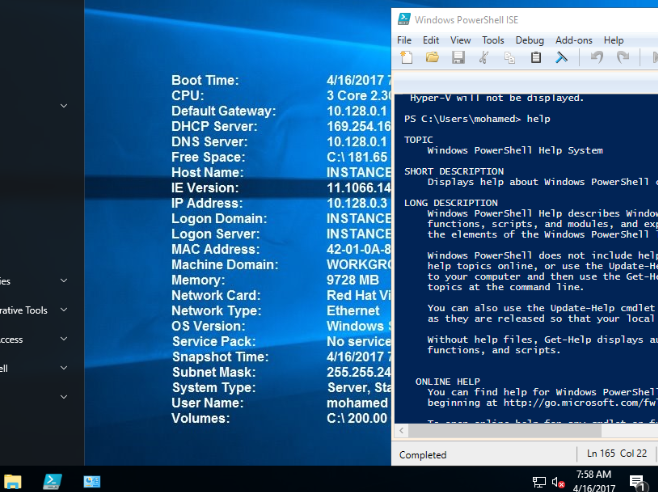Click the console horizontal scrollbar thumb
Viewport: 658px width, 492px height.
[505, 430]
